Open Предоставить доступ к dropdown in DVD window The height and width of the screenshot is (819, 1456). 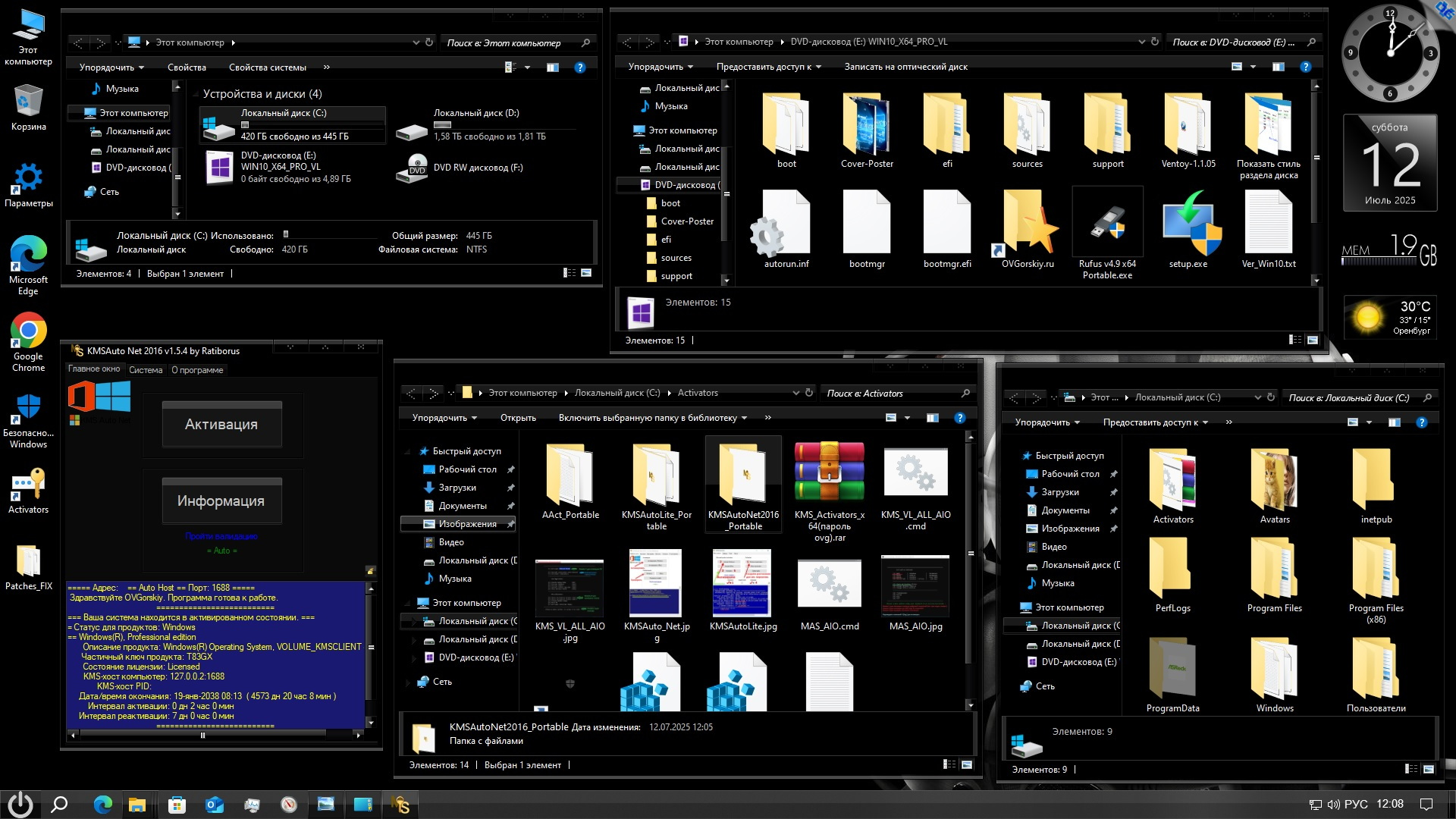coord(769,67)
